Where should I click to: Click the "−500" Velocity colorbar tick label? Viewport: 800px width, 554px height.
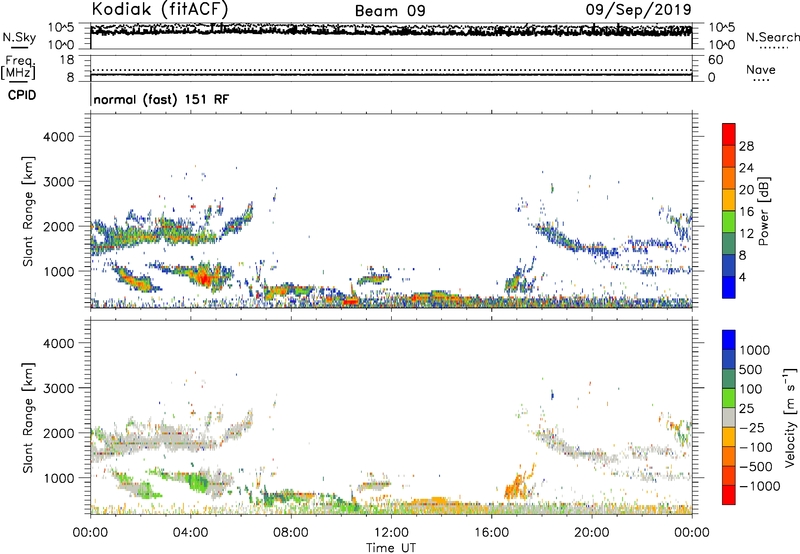tap(756, 467)
